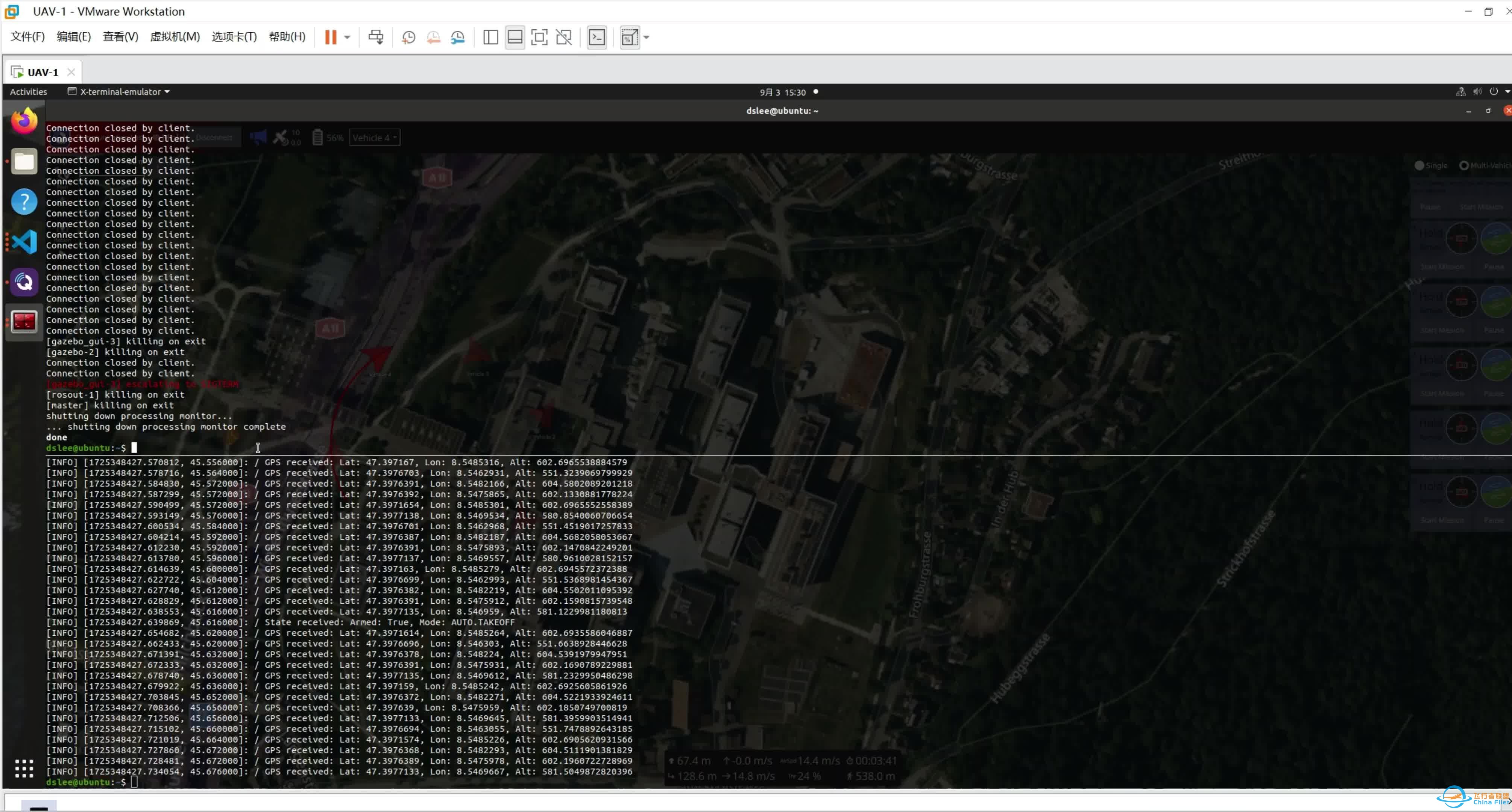Switch to Unity mode icon
1512x812 pixels.
click(564, 38)
